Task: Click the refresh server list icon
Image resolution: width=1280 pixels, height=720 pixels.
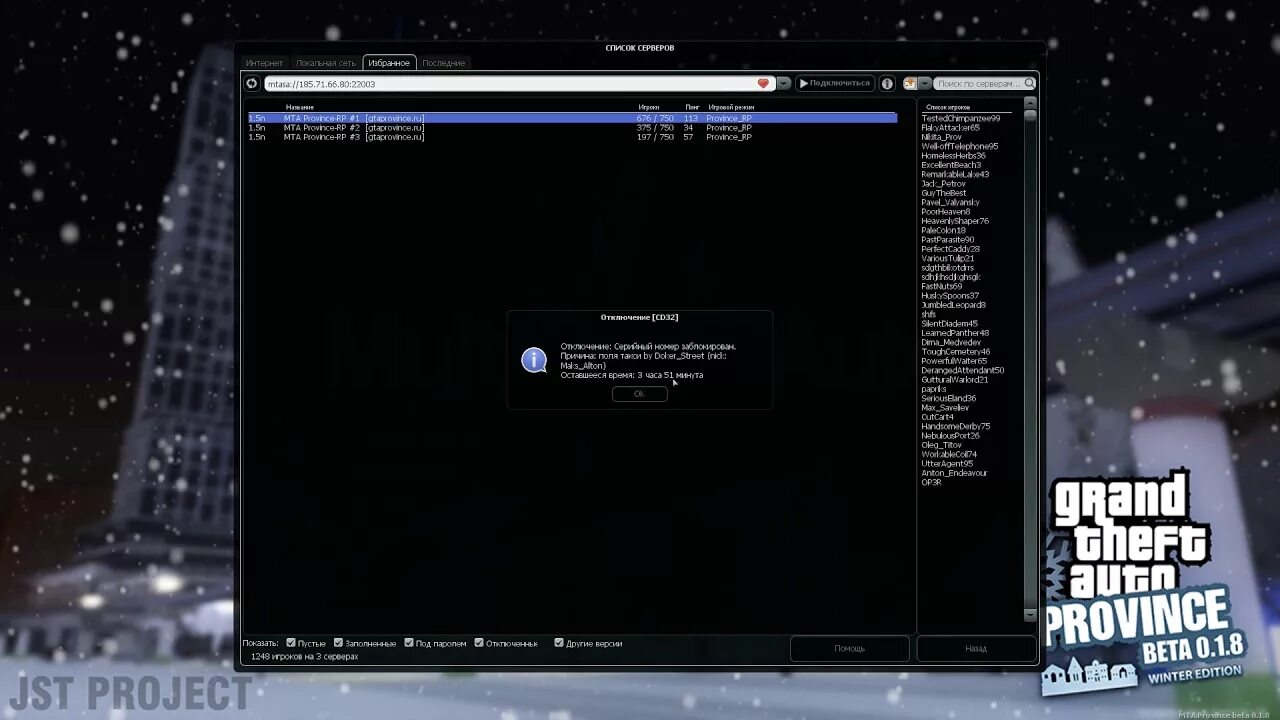Action: (252, 84)
